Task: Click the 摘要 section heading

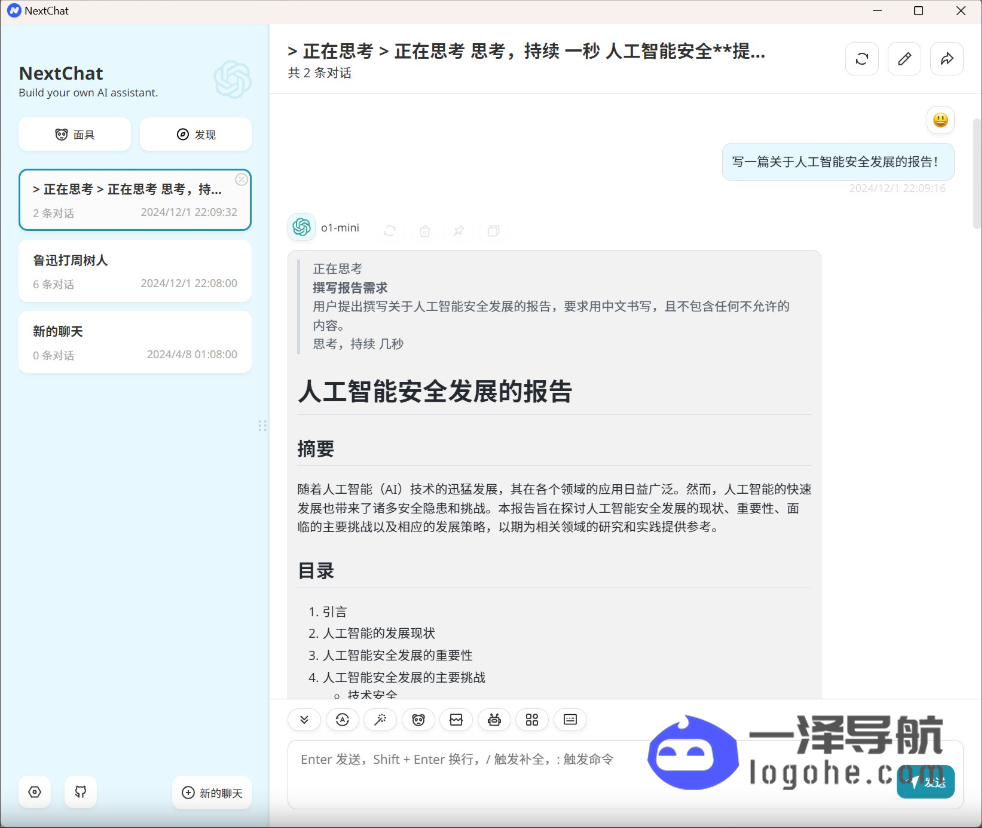Action: tap(316, 448)
